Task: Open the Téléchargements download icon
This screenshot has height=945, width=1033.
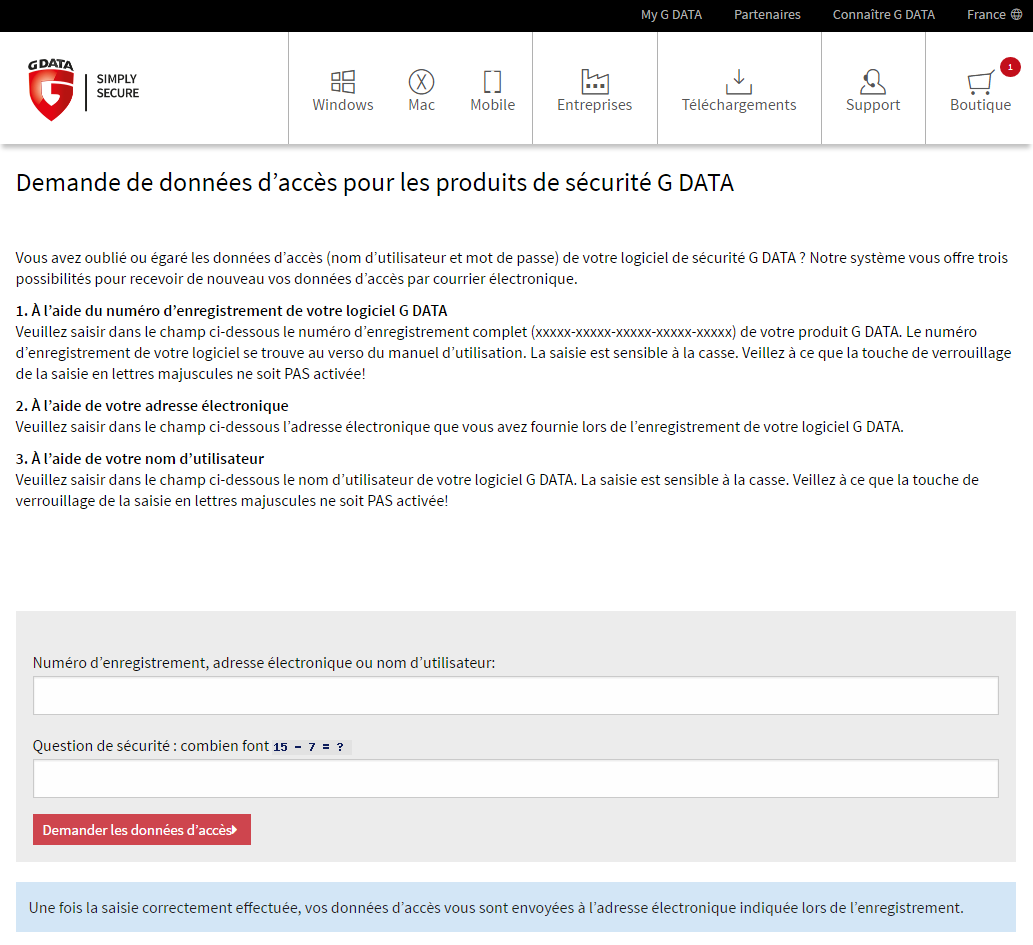Action: [x=739, y=82]
